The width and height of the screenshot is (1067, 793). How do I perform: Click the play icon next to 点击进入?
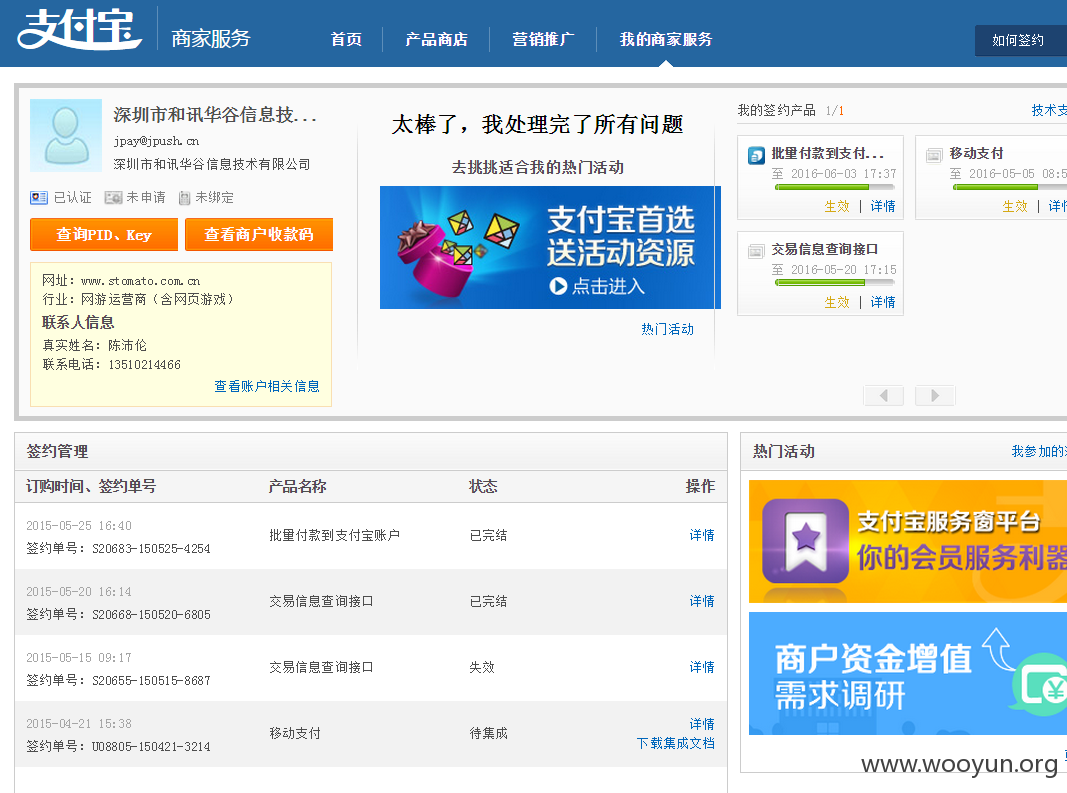coord(558,286)
